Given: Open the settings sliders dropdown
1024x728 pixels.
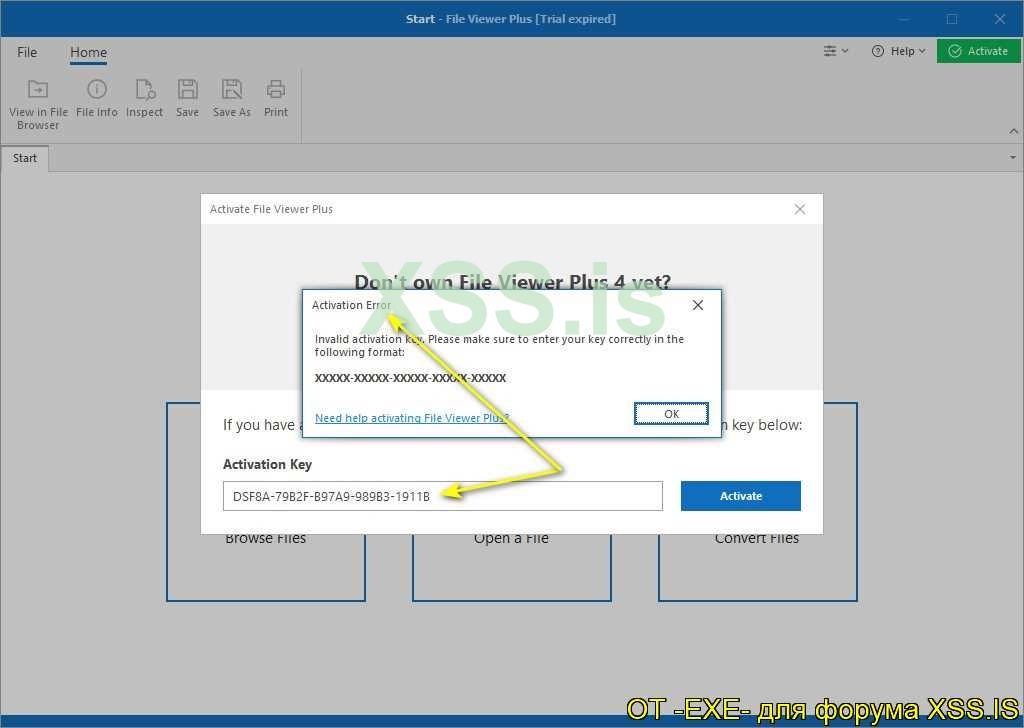Looking at the screenshot, I should point(835,51).
